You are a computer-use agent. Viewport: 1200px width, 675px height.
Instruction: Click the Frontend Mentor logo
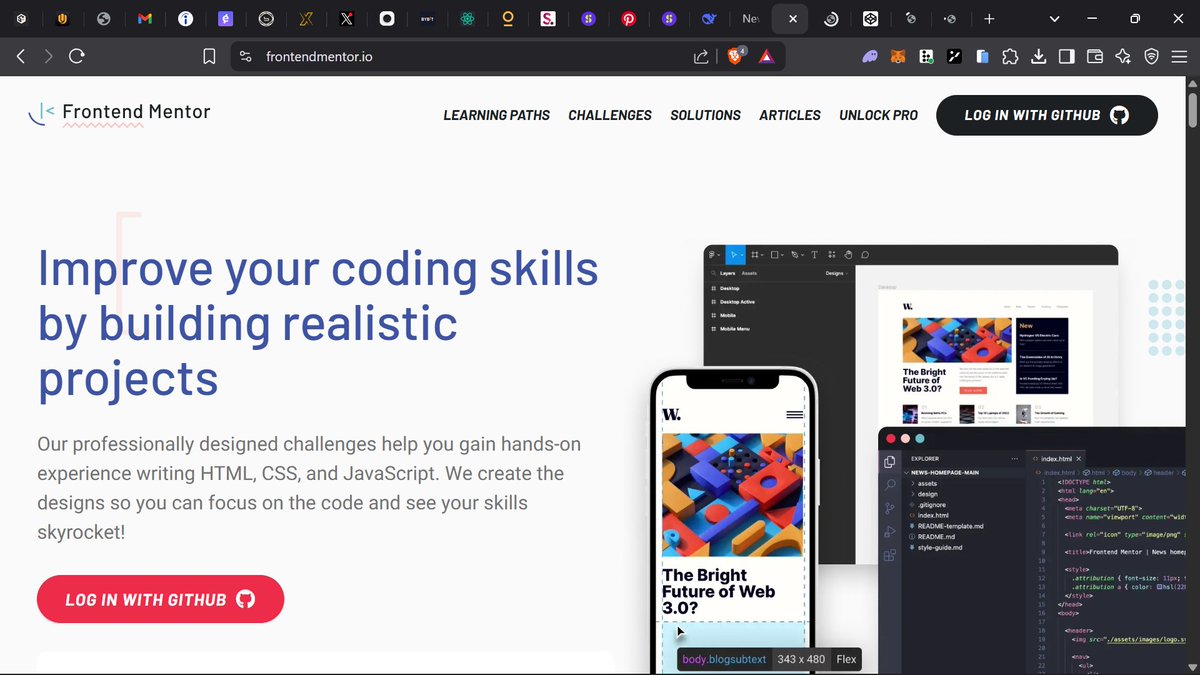click(x=119, y=113)
